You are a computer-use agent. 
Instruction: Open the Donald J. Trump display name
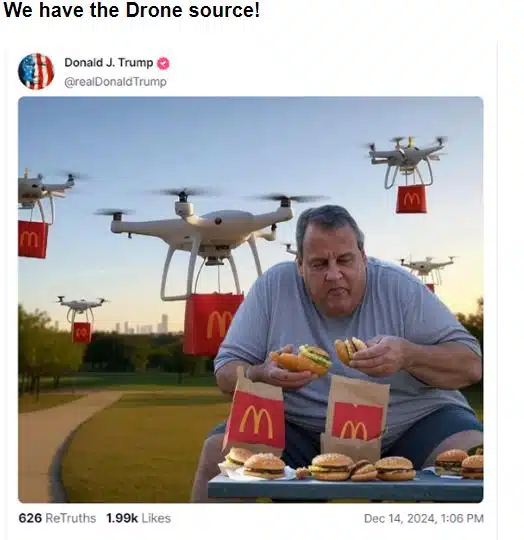(109, 63)
